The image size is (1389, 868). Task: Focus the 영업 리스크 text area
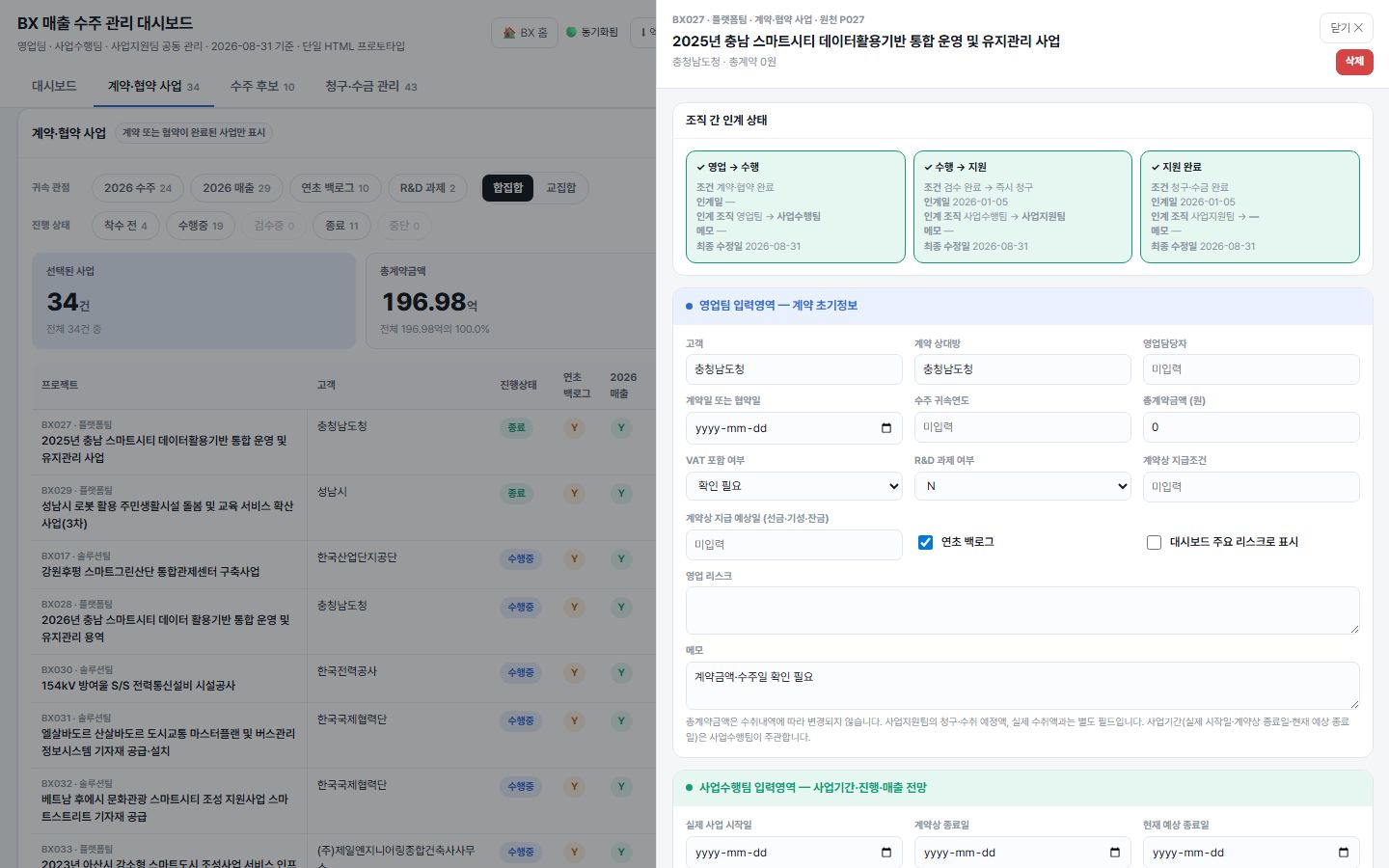[1022, 610]
